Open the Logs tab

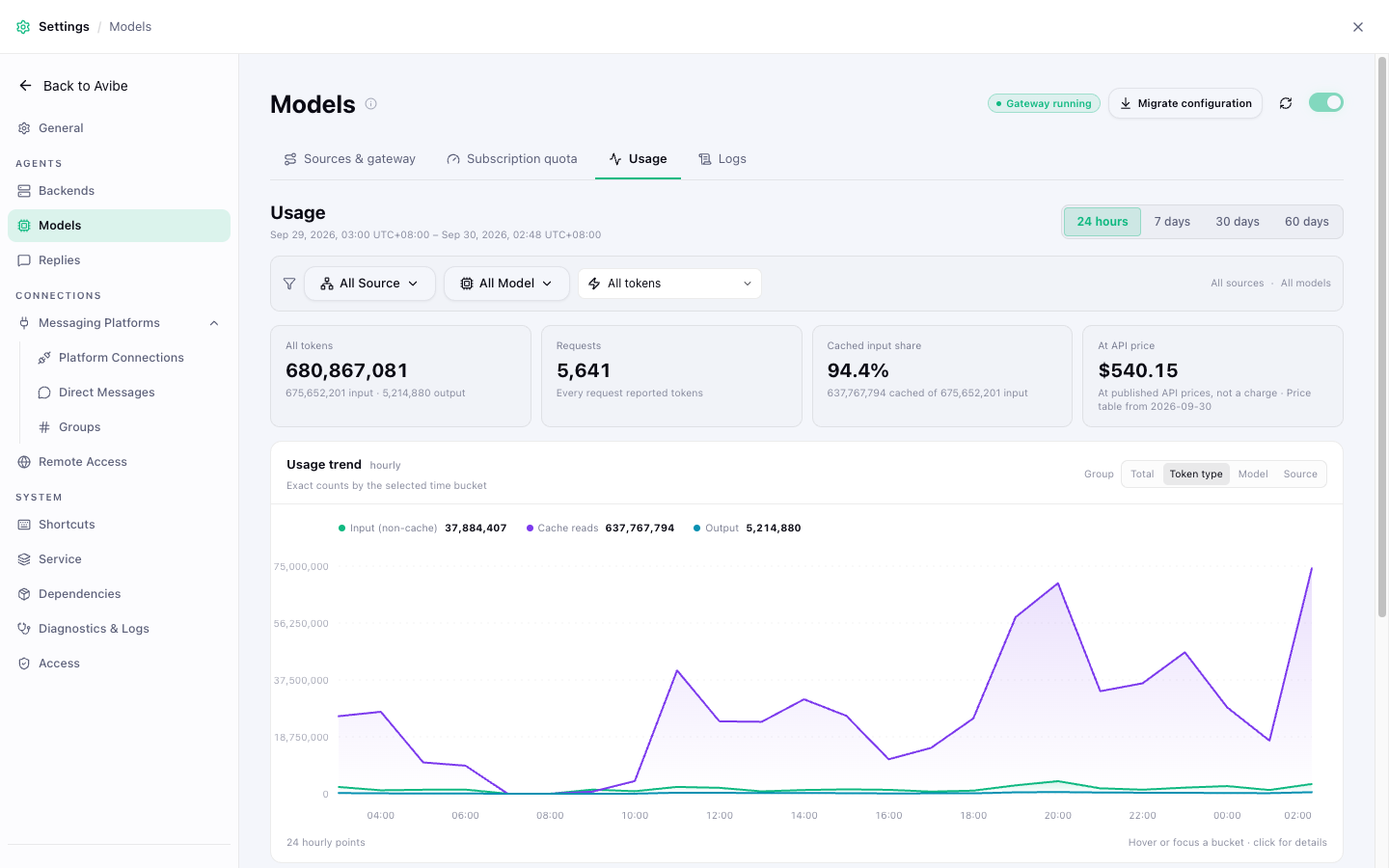[x=722, y=159]
